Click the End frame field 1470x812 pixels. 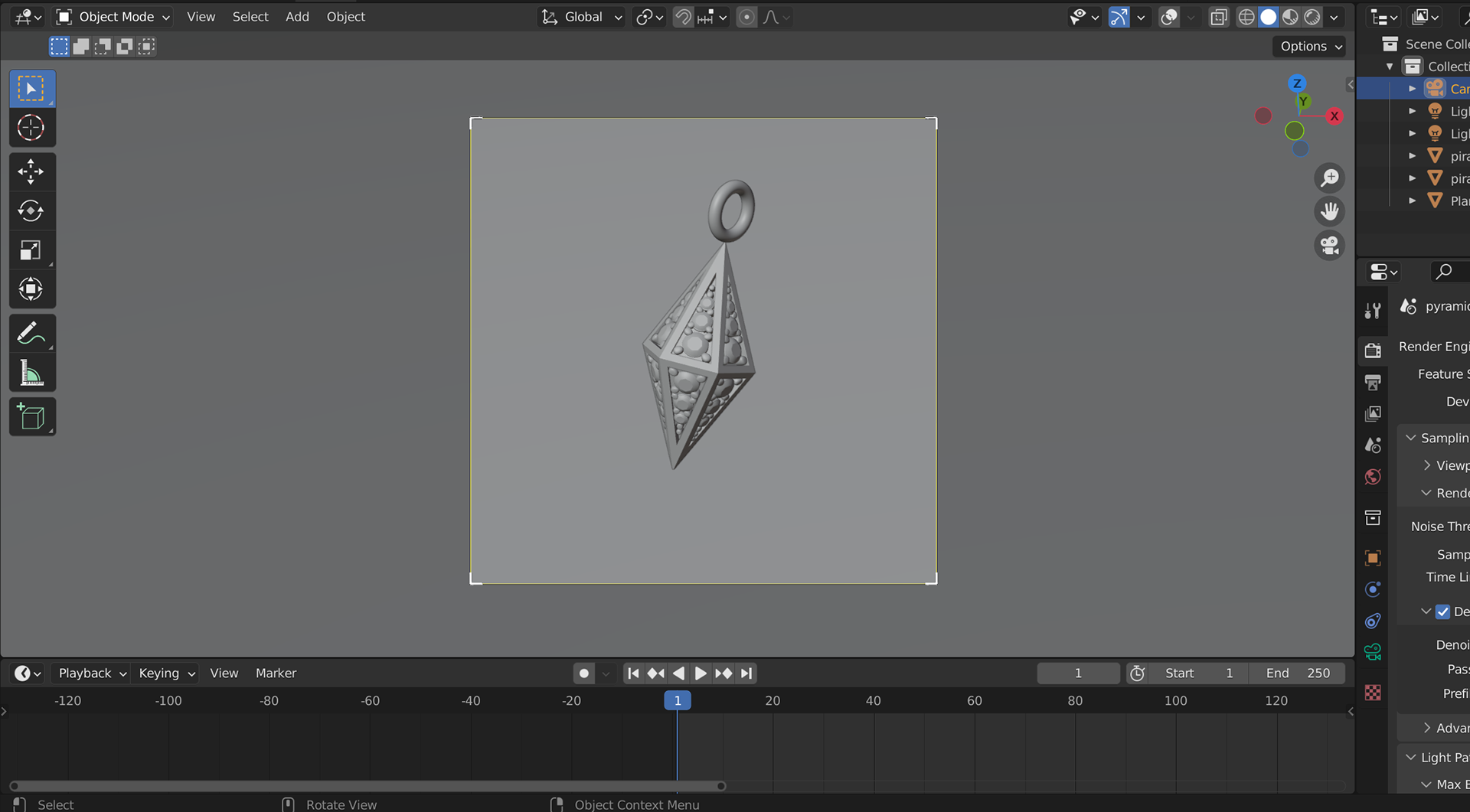[1297, 673]
